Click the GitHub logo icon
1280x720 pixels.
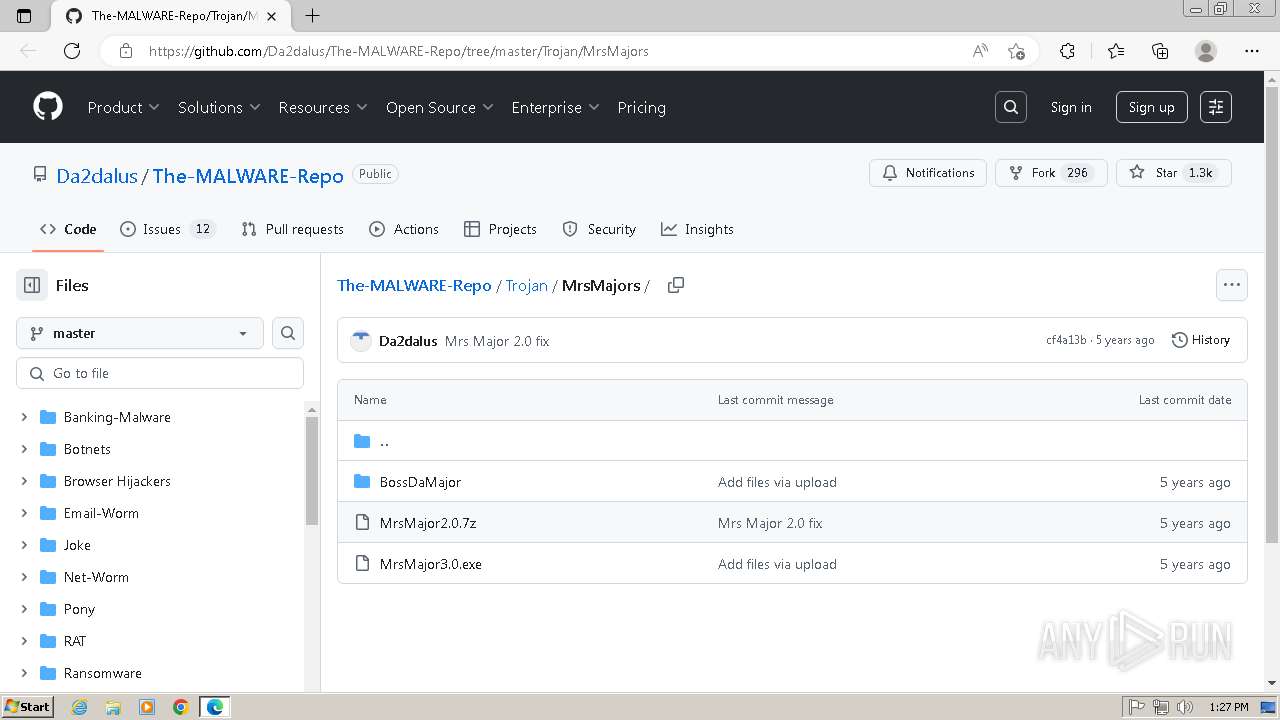click(x=48, y=107)
